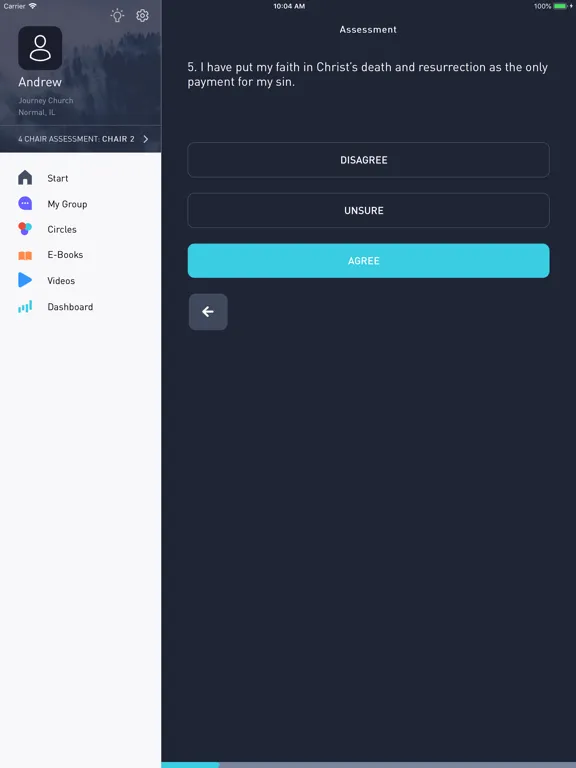576x768 pixels.
Task: Click the Videos play icon
Action: click(x=25, y=280)
